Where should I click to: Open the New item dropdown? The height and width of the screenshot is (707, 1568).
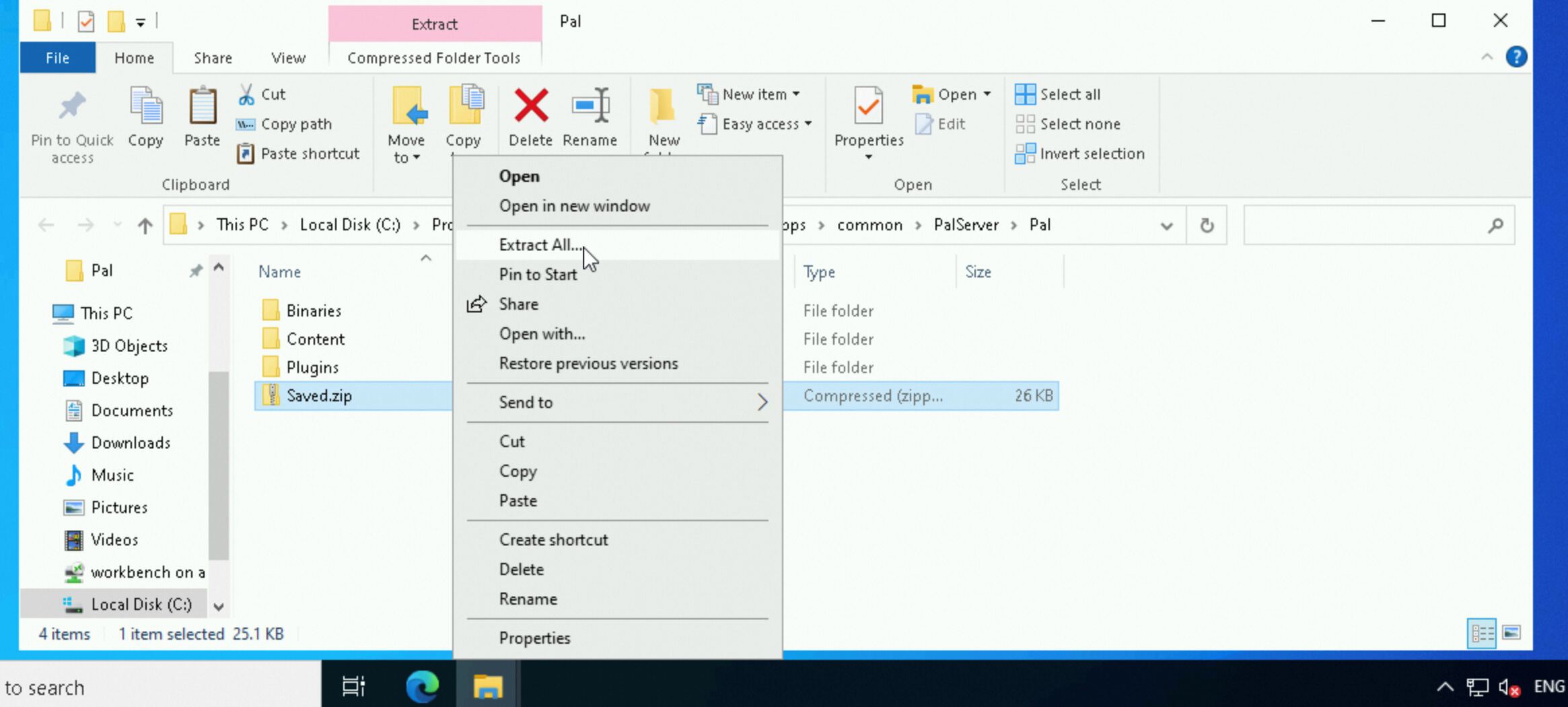tap(750, 94)
